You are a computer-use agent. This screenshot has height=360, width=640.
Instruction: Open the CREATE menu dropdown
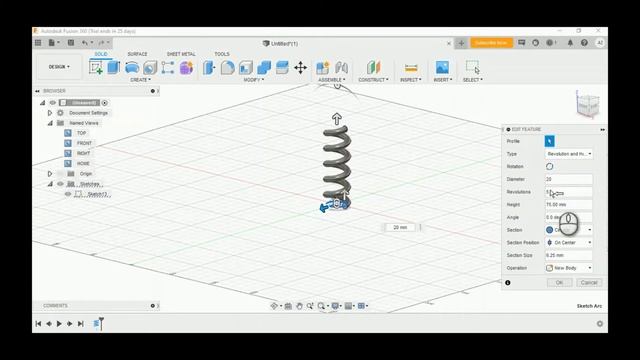point(140,80)
